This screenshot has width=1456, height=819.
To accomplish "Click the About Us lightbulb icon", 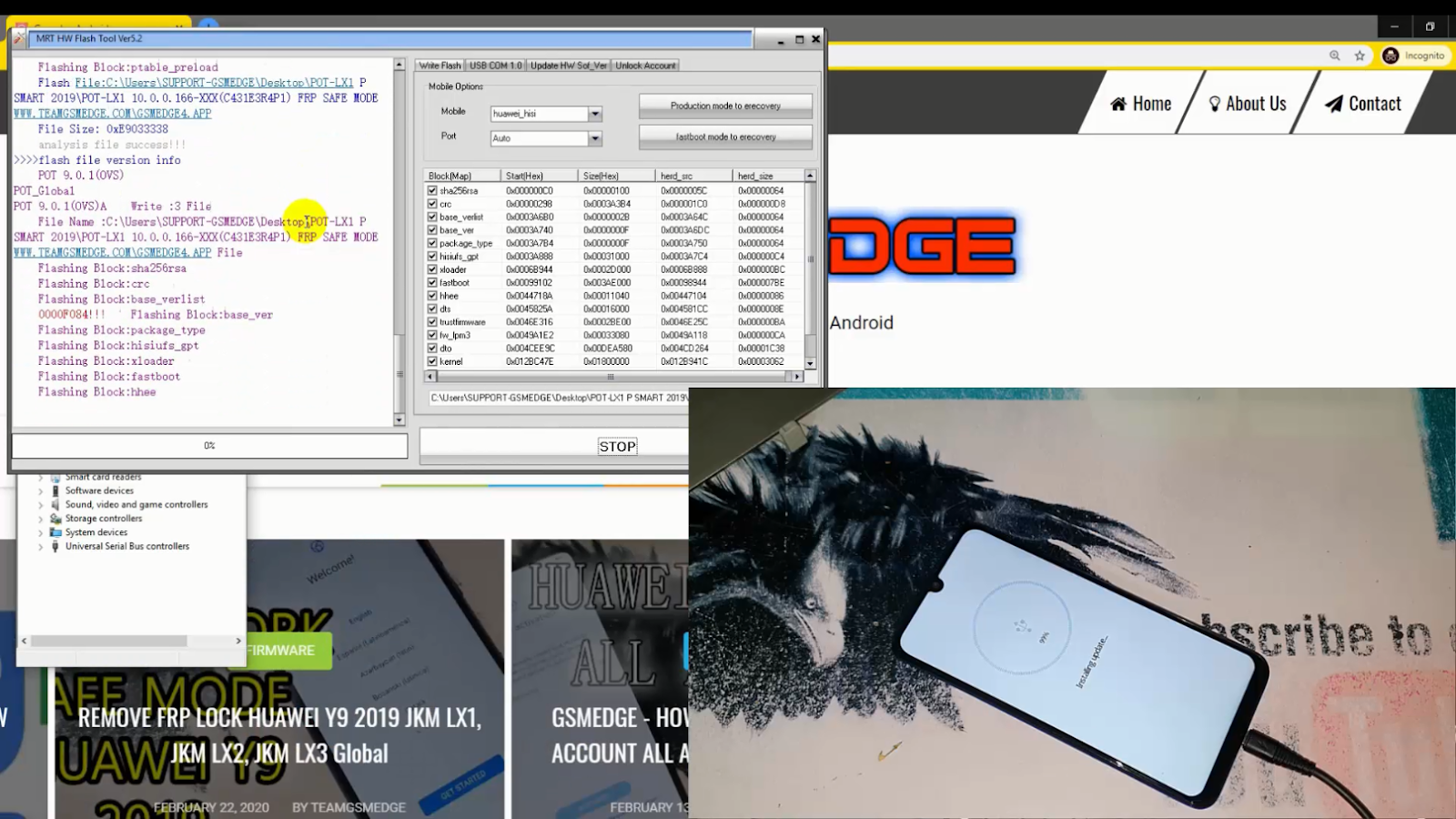I will pos(1214,104).
